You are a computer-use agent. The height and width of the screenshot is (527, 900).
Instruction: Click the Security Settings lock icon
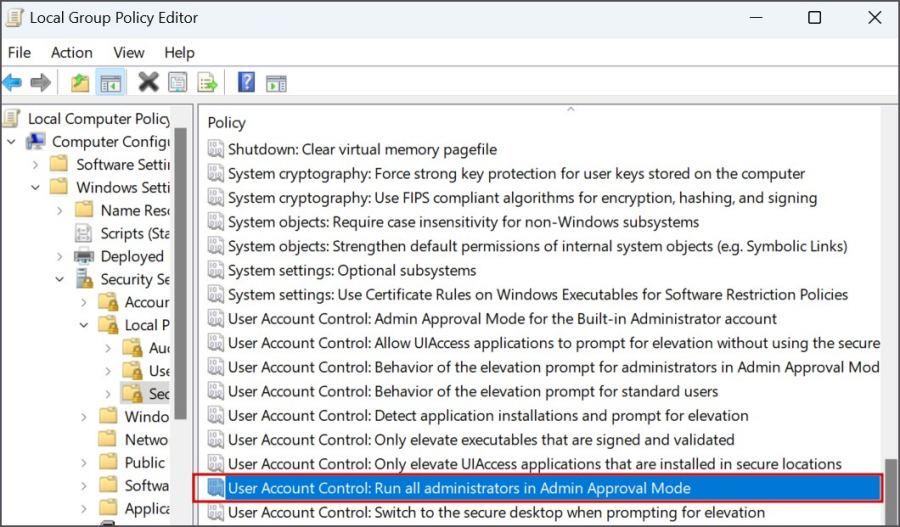pos(84,279)
